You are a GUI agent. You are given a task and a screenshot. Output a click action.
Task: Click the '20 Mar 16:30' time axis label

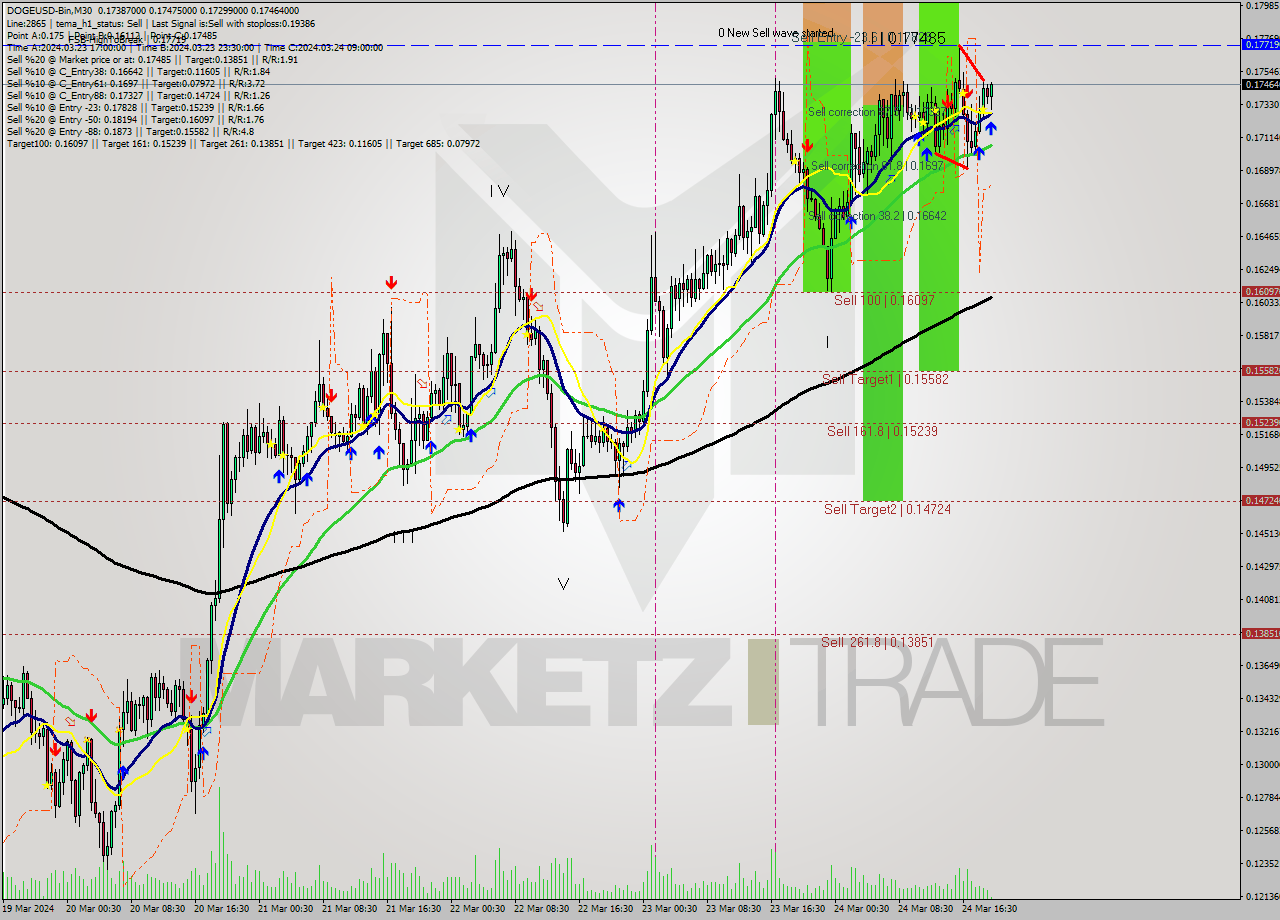[x=221, y=909]
